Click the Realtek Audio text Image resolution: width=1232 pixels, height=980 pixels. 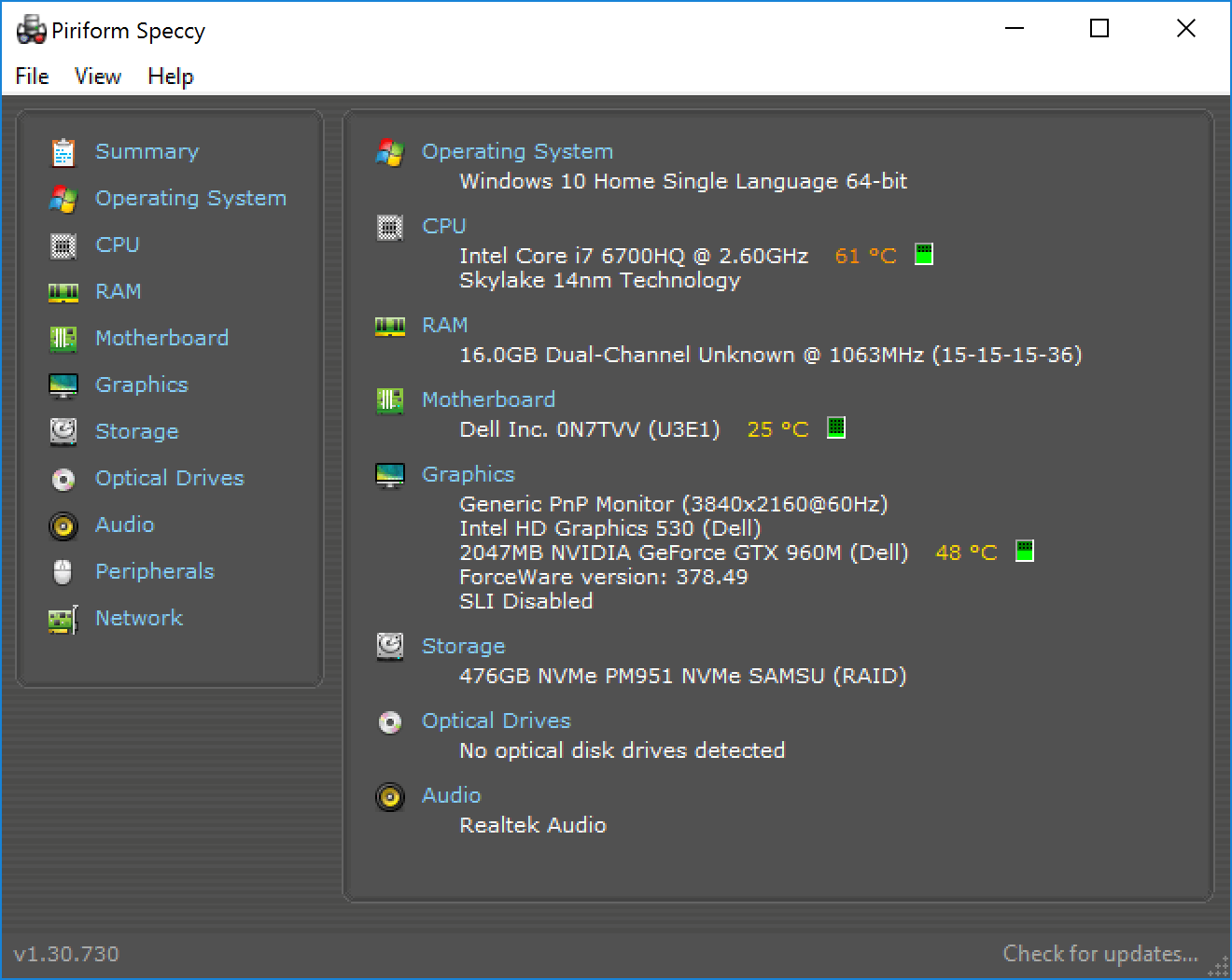(x=533, y=825)
